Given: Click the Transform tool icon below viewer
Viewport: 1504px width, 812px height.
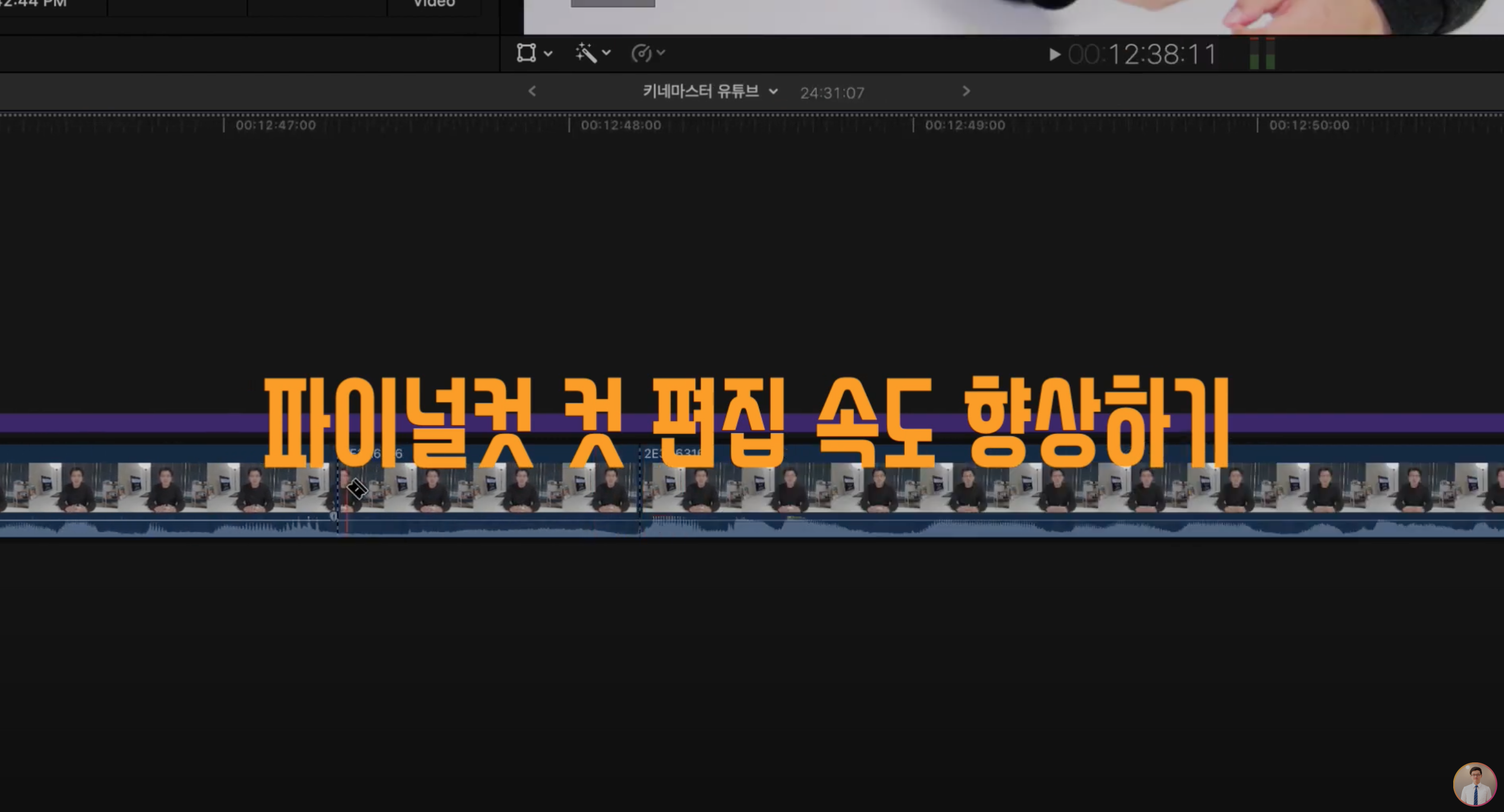Looking at the screenshot, I should [526, 53].
